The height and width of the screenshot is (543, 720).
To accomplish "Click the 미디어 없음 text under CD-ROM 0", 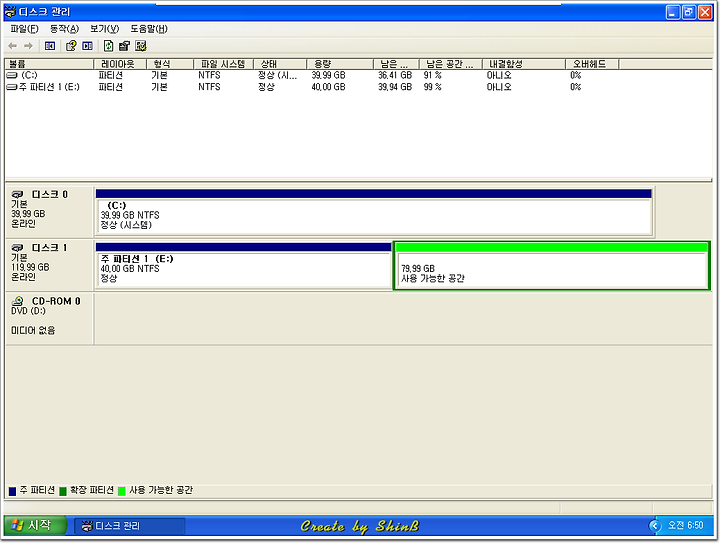I will click(33, 330).
